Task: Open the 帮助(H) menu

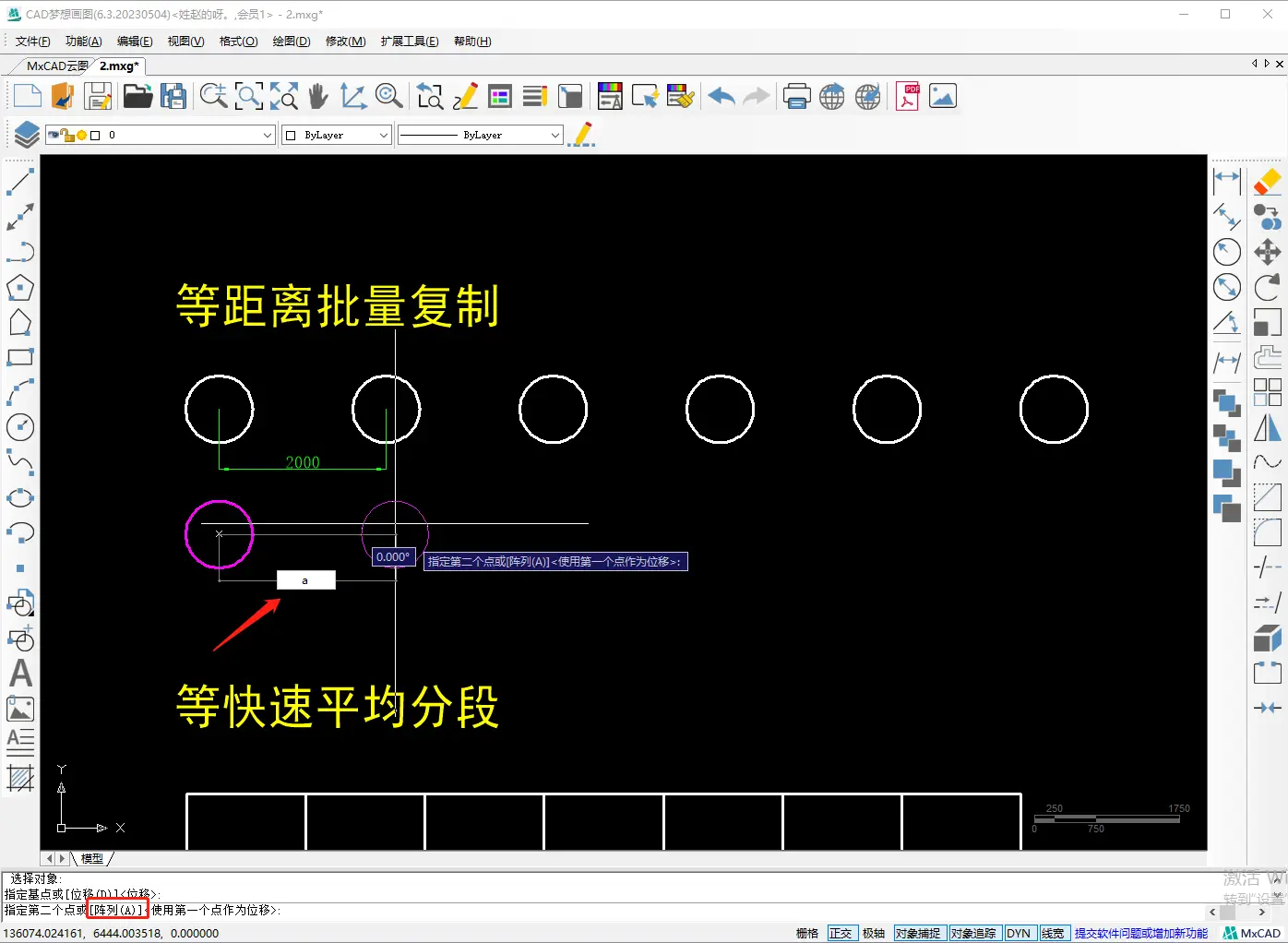Action: click(x=472, y=42)
